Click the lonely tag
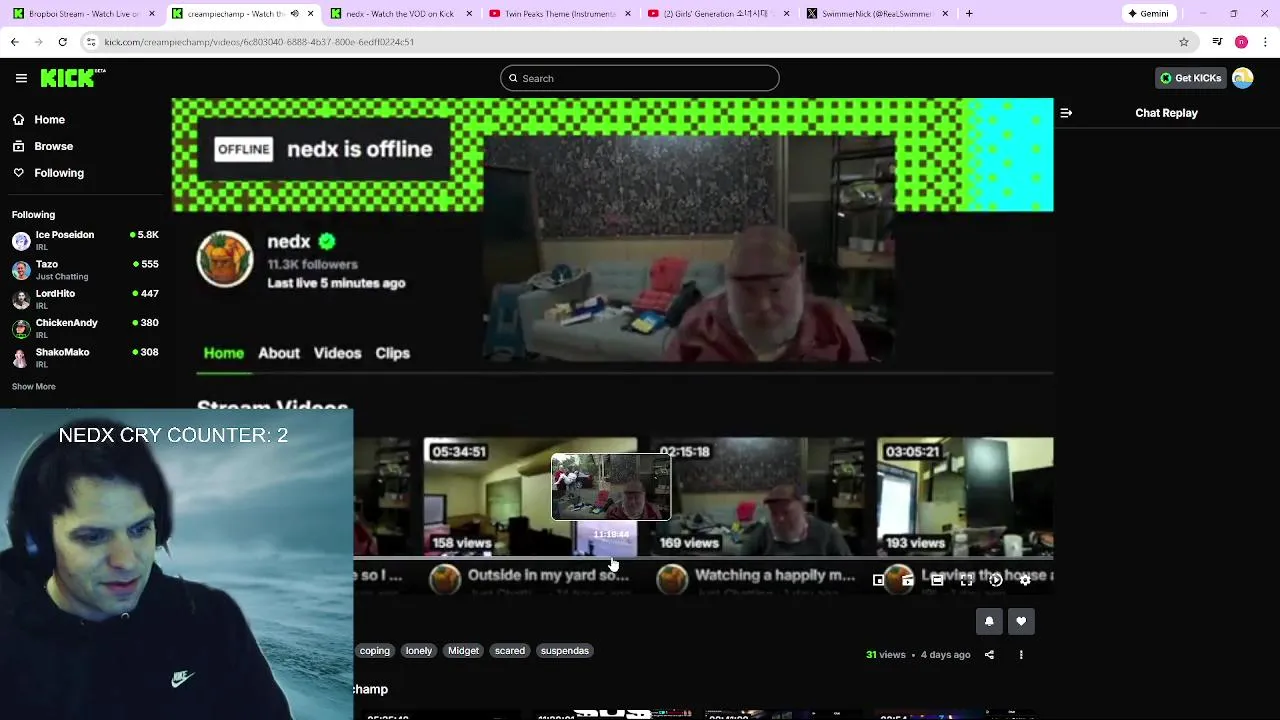Image resolution: width=1280 pixels, height=720 pixels. click(419, 651)
